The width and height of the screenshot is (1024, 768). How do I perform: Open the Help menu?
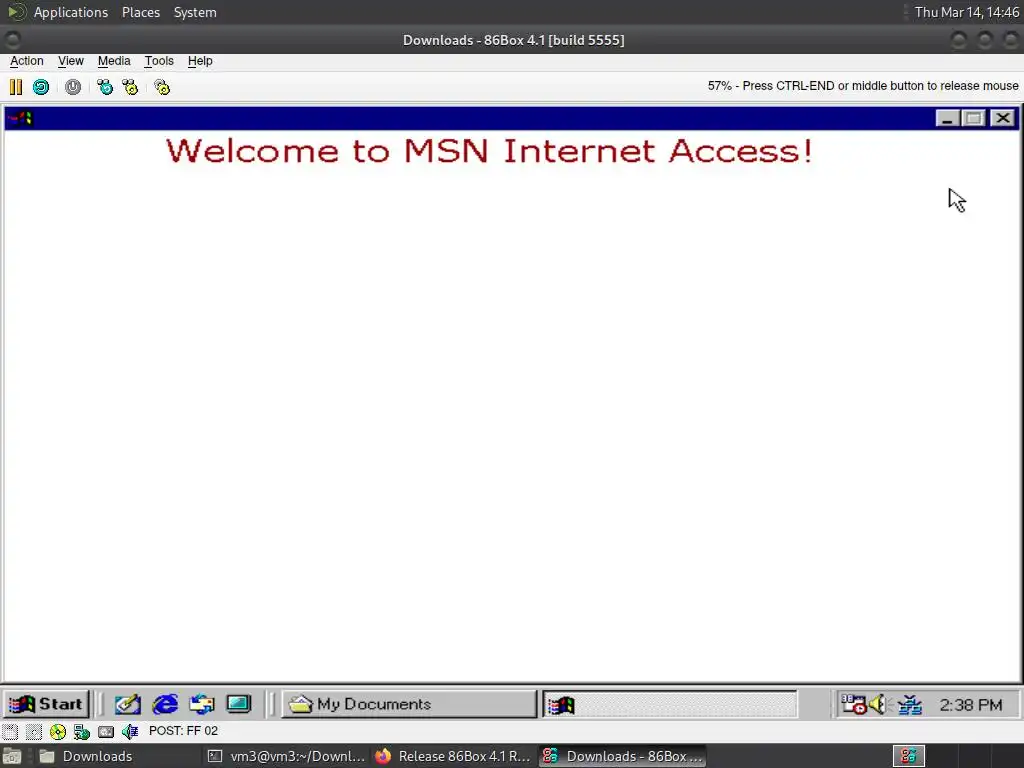[x=200, y=61]
